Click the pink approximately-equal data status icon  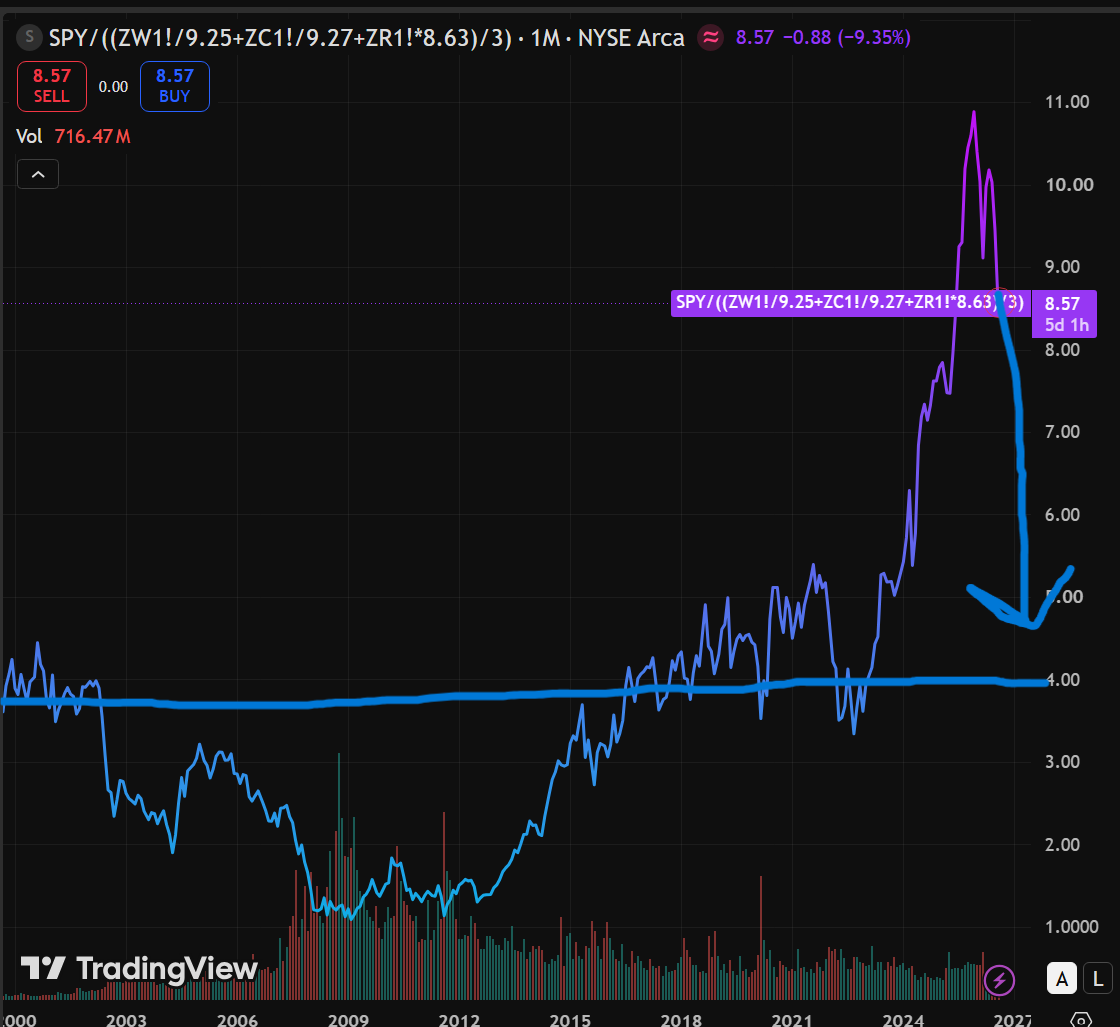pyautogui.click(x=711, y=37)
